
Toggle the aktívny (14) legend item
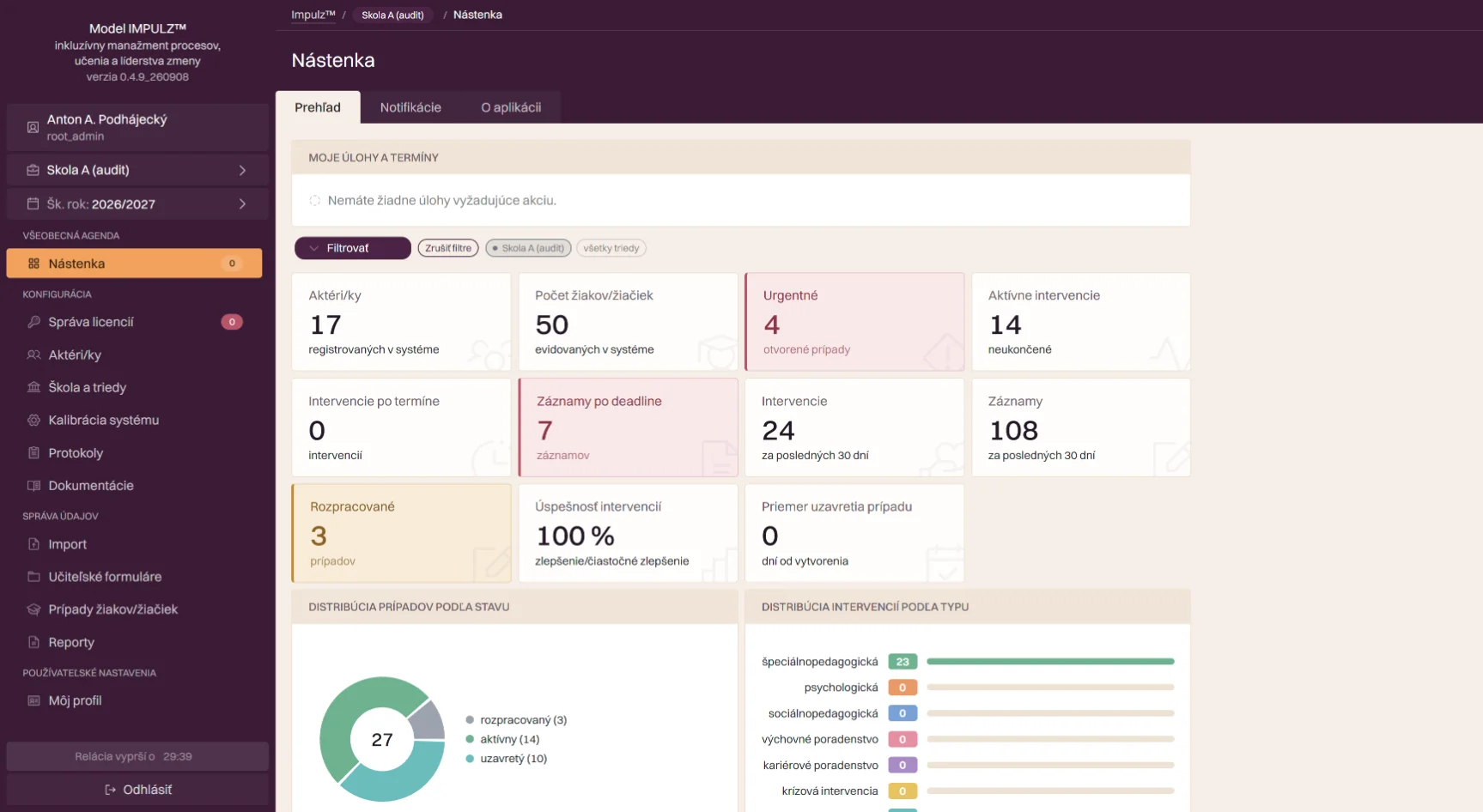click(x=502, y=739)
